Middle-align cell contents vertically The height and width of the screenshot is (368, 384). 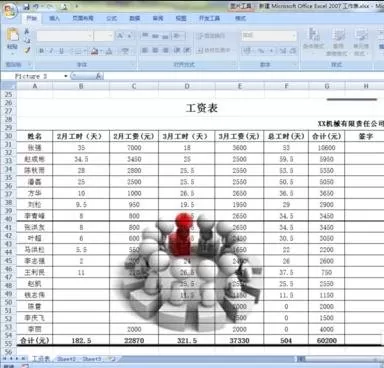pyautogui.click(x=155, y=36)
